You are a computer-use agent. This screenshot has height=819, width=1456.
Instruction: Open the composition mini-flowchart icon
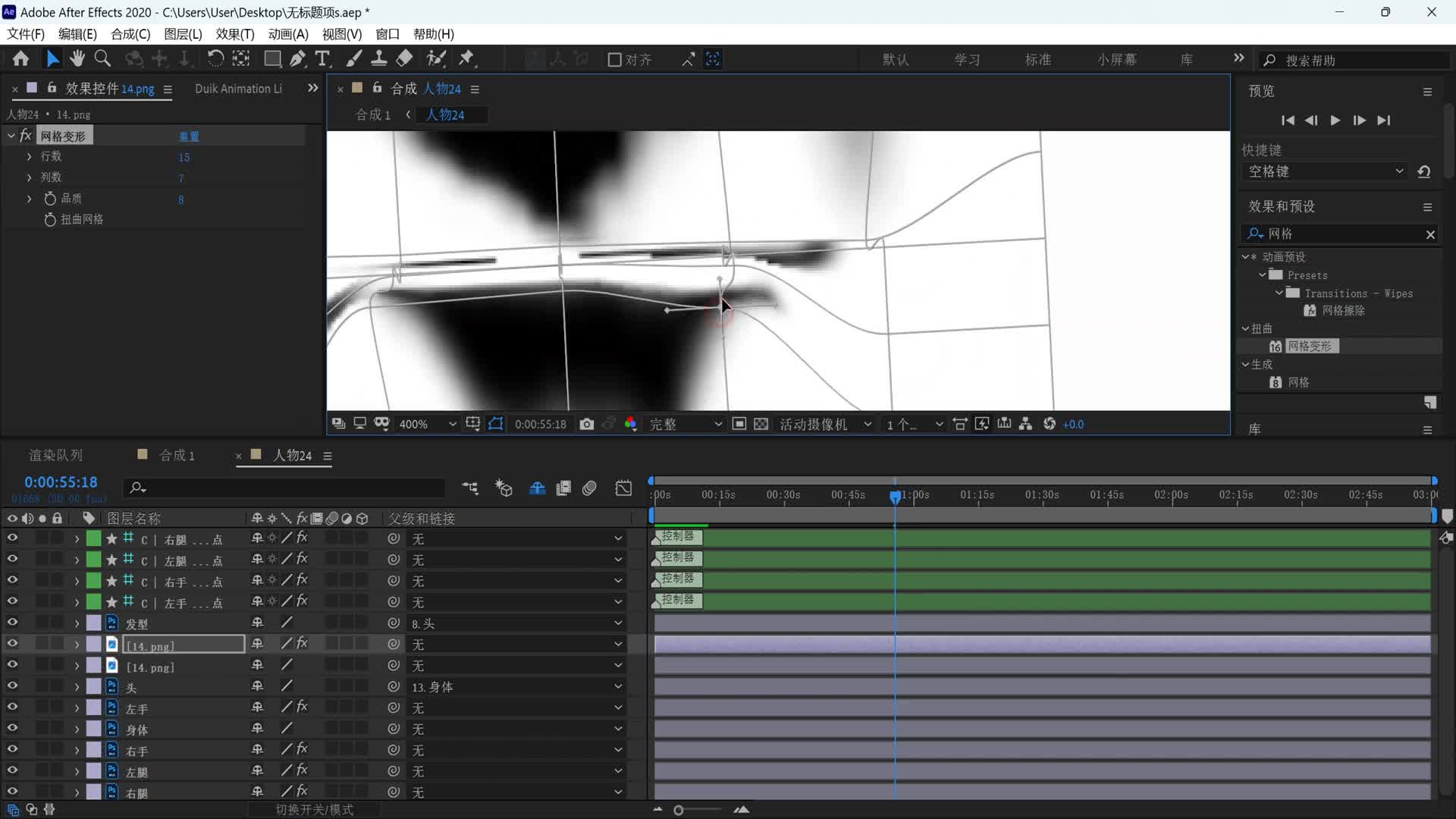coord(470,488)
